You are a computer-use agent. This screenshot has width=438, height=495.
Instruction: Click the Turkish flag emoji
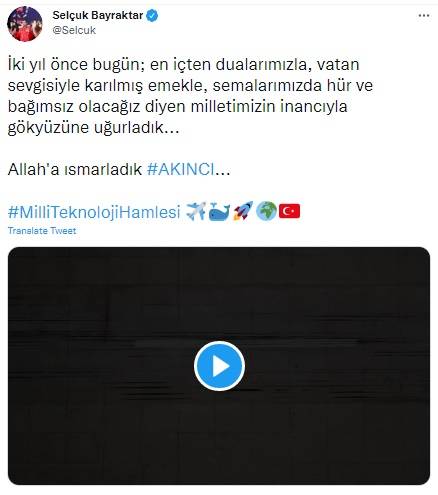pos(289,211)
